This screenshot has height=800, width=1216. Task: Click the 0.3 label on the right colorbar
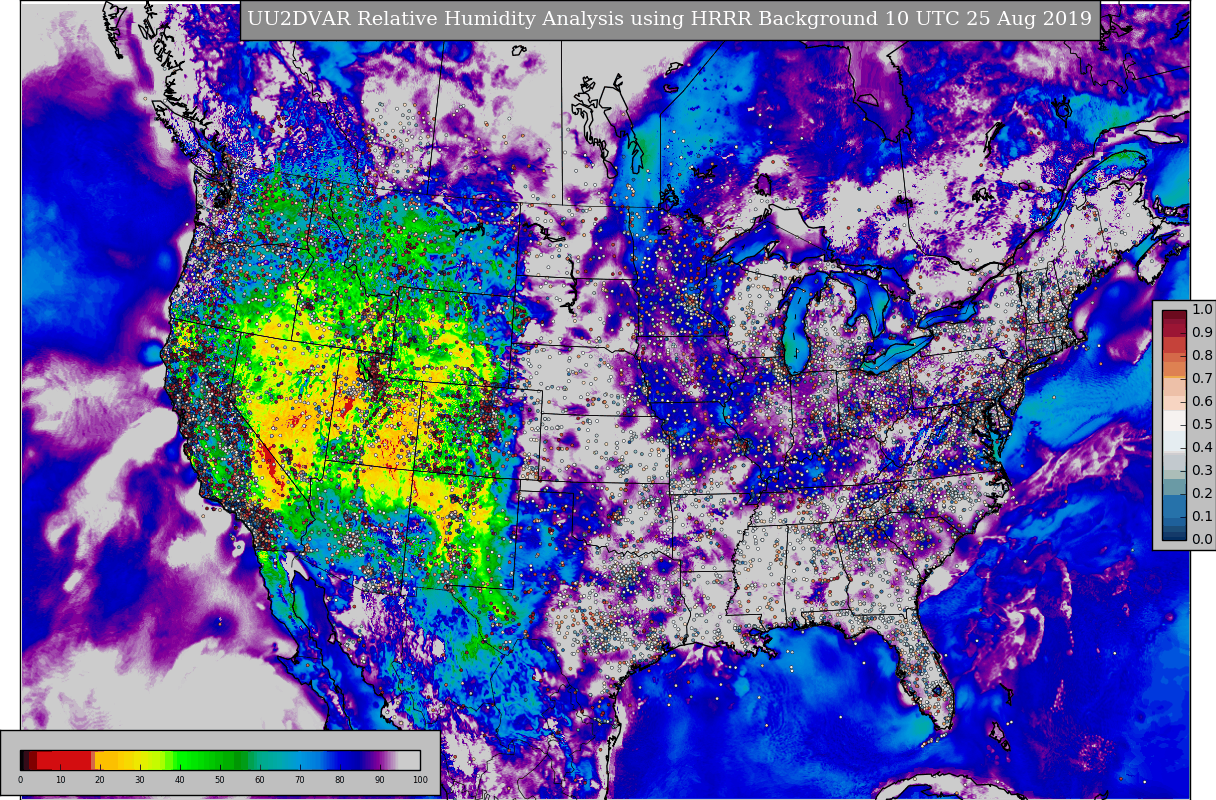tap(1202, 471)
